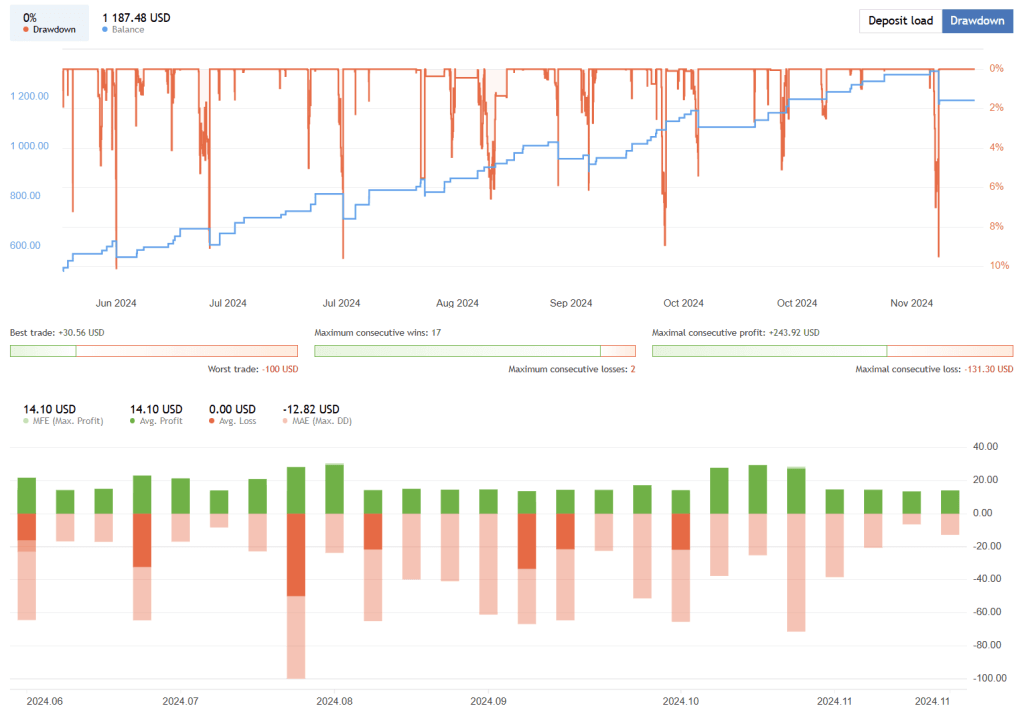This screenshot has width=1024, height=712.
Task: Click the Maximal consecutive profit bar
Action: click(831, 351)
